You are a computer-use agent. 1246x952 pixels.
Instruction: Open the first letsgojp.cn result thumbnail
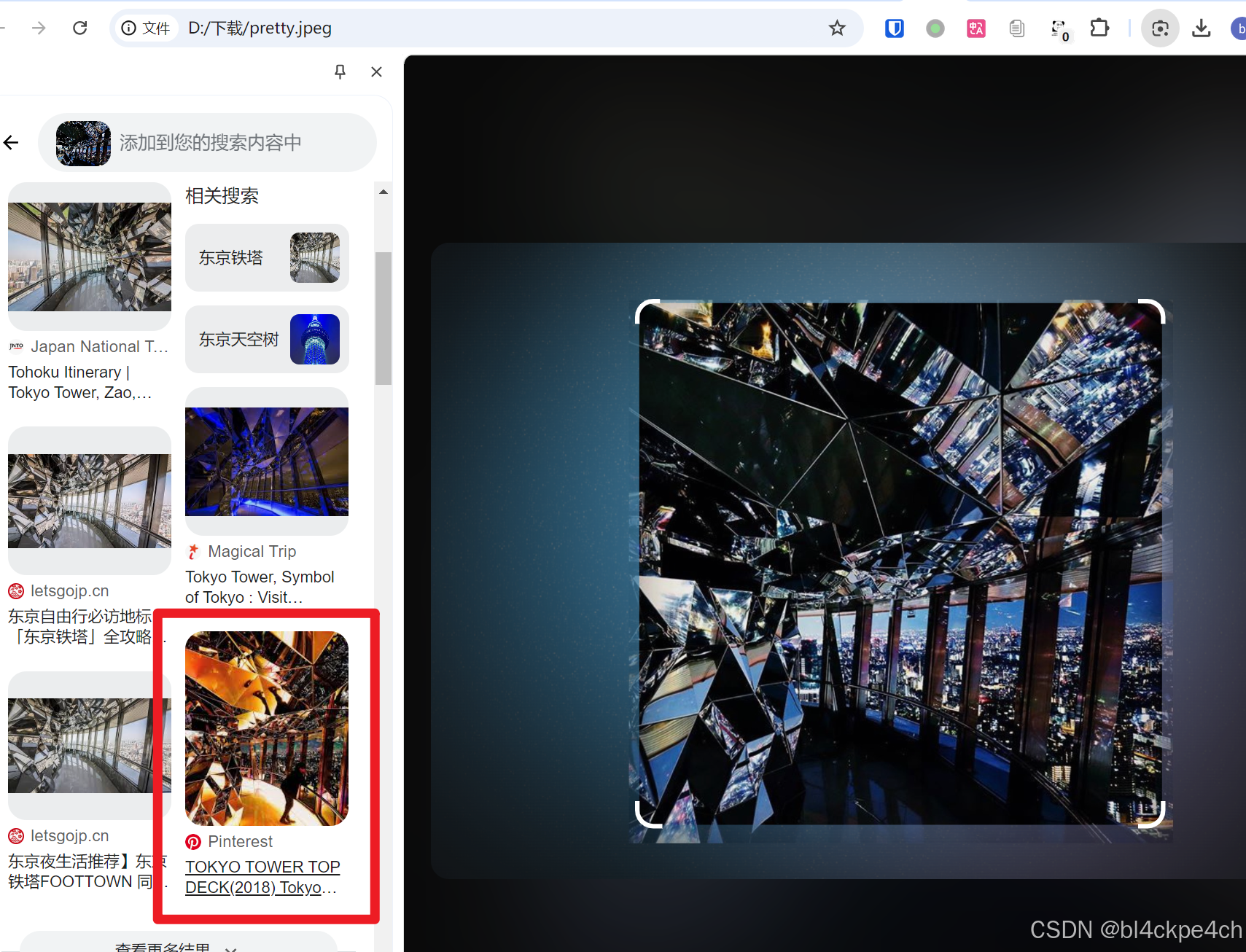[x=90, y=501]
